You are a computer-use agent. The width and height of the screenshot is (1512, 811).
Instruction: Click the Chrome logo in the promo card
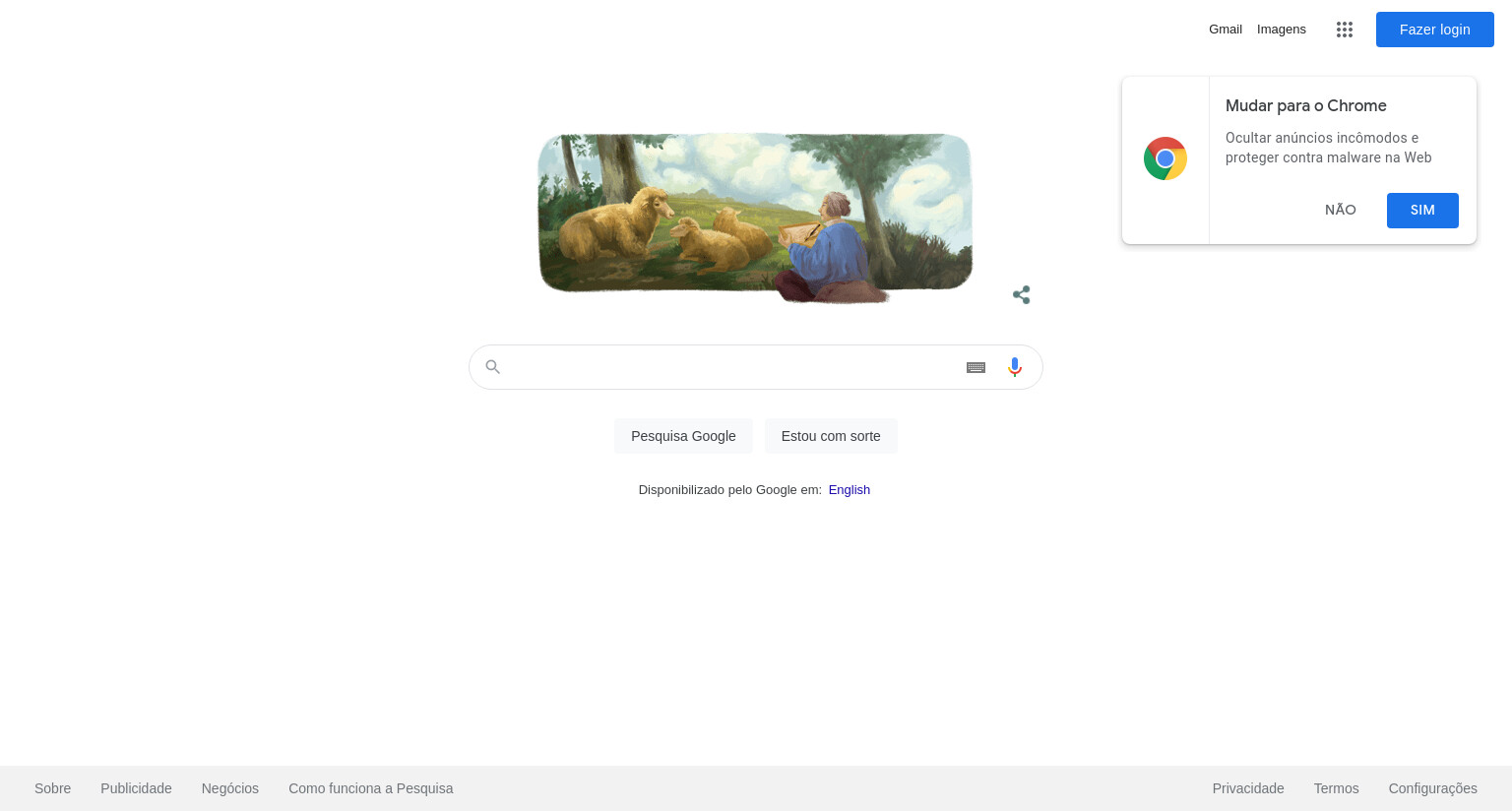tap(1165, 158)
